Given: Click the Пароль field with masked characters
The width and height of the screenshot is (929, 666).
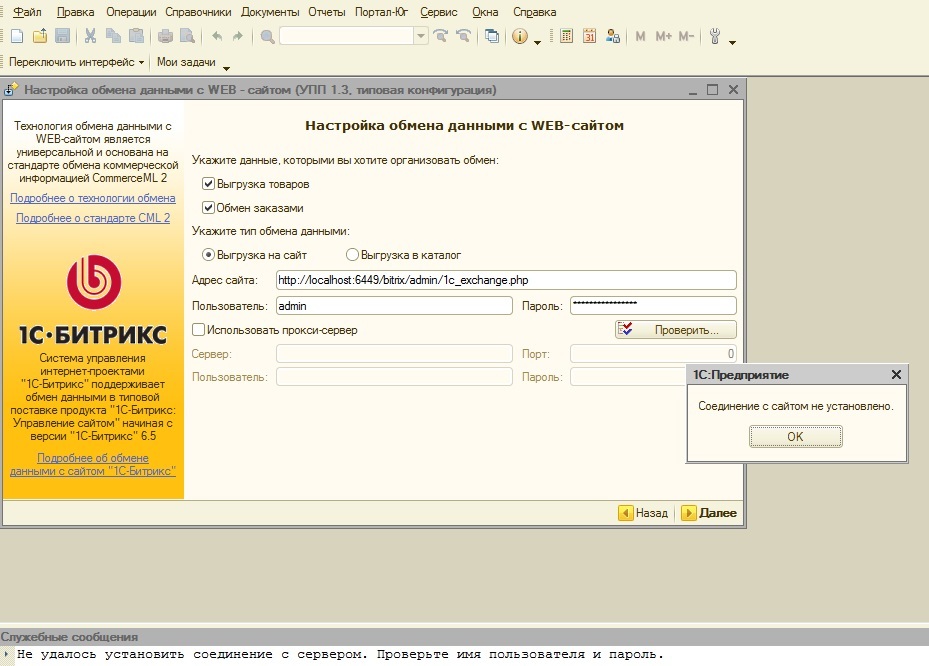Looking at the screenshot, I should [x=653, y=306].
